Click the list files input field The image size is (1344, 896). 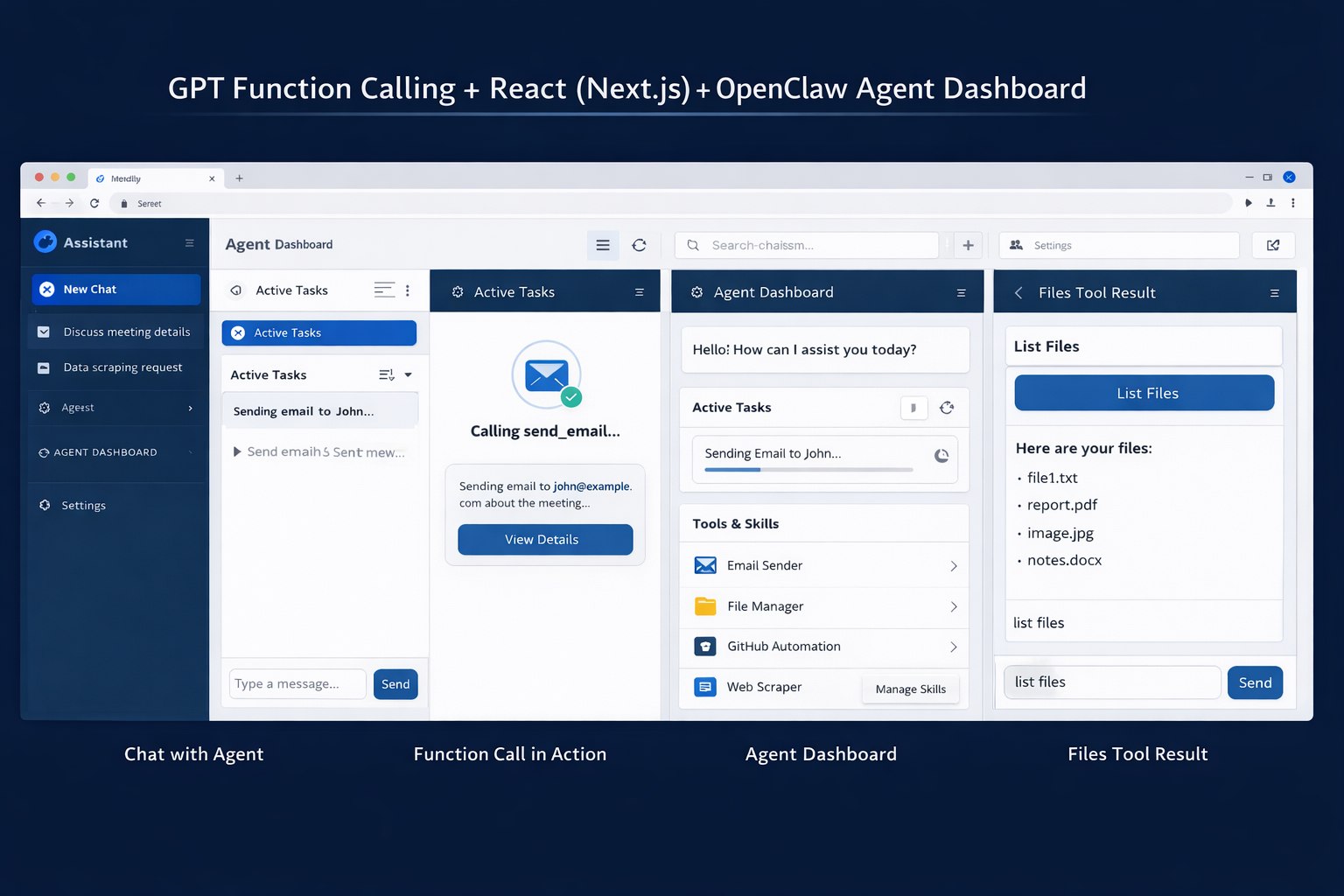pos(1112,682)
